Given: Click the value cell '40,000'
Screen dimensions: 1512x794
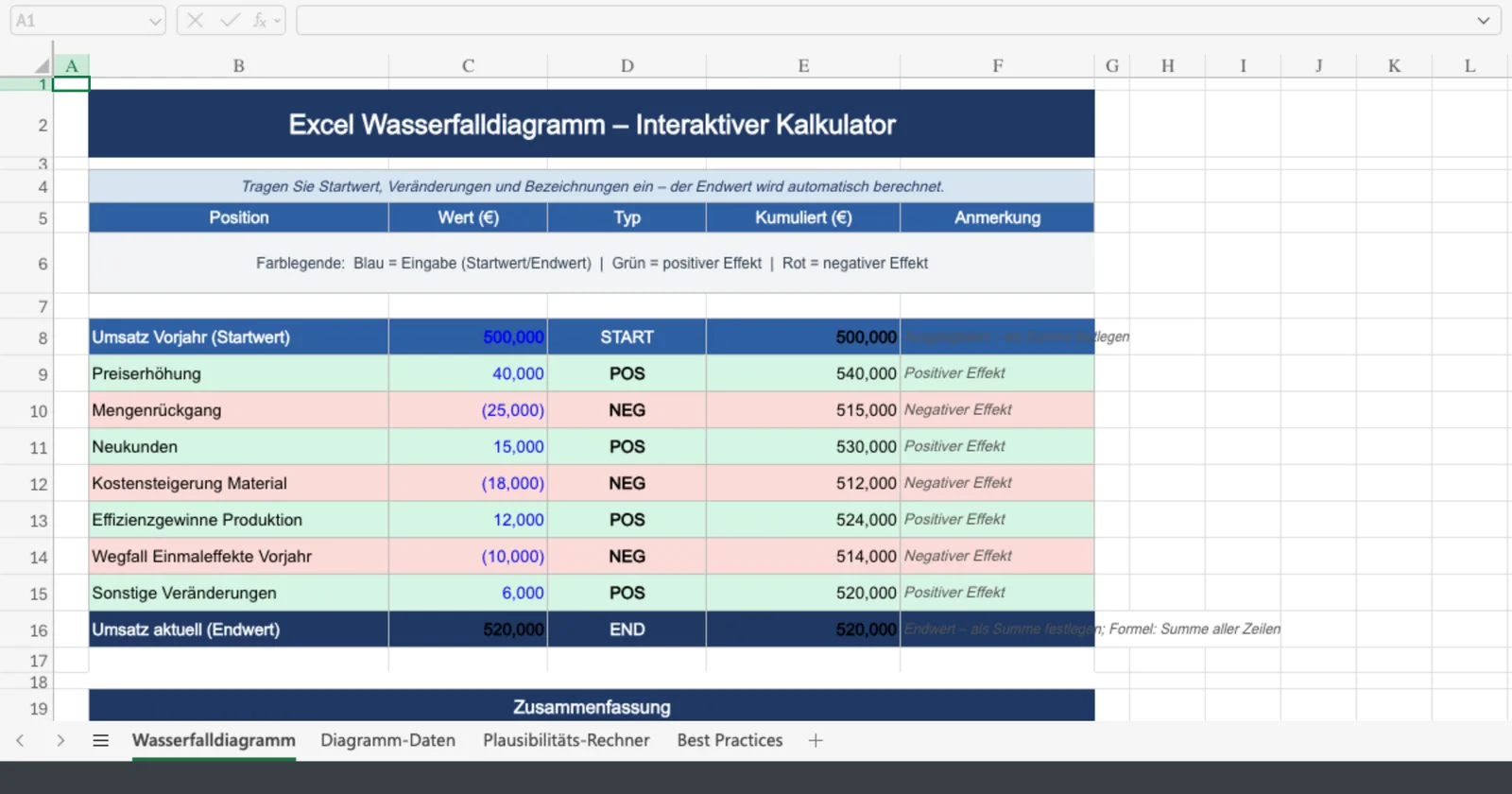Looking at the screenshot, I should (x=468, y=373).
